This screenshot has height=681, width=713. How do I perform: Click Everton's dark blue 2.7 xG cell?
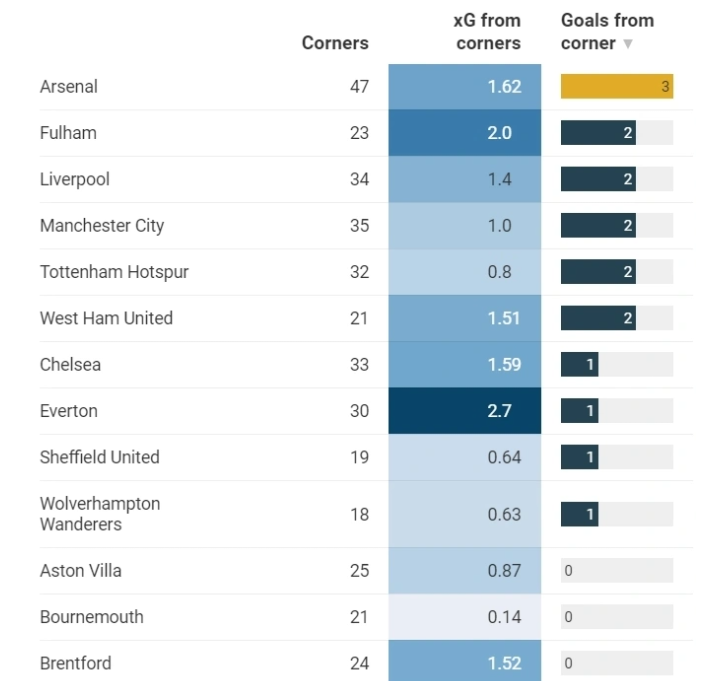(x=465, y=411)
